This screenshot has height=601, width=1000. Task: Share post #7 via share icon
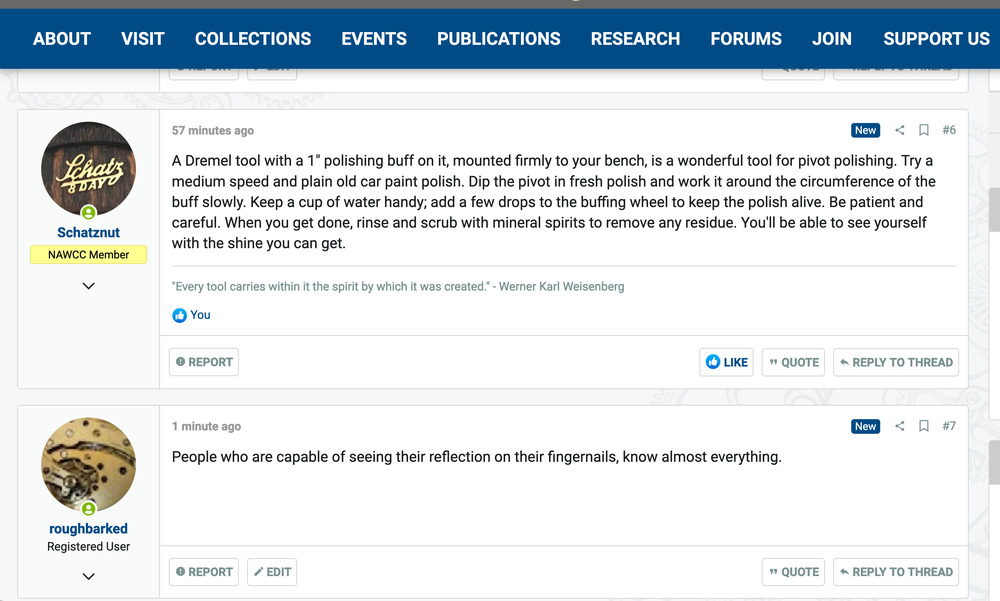click(x=899, y=426)
